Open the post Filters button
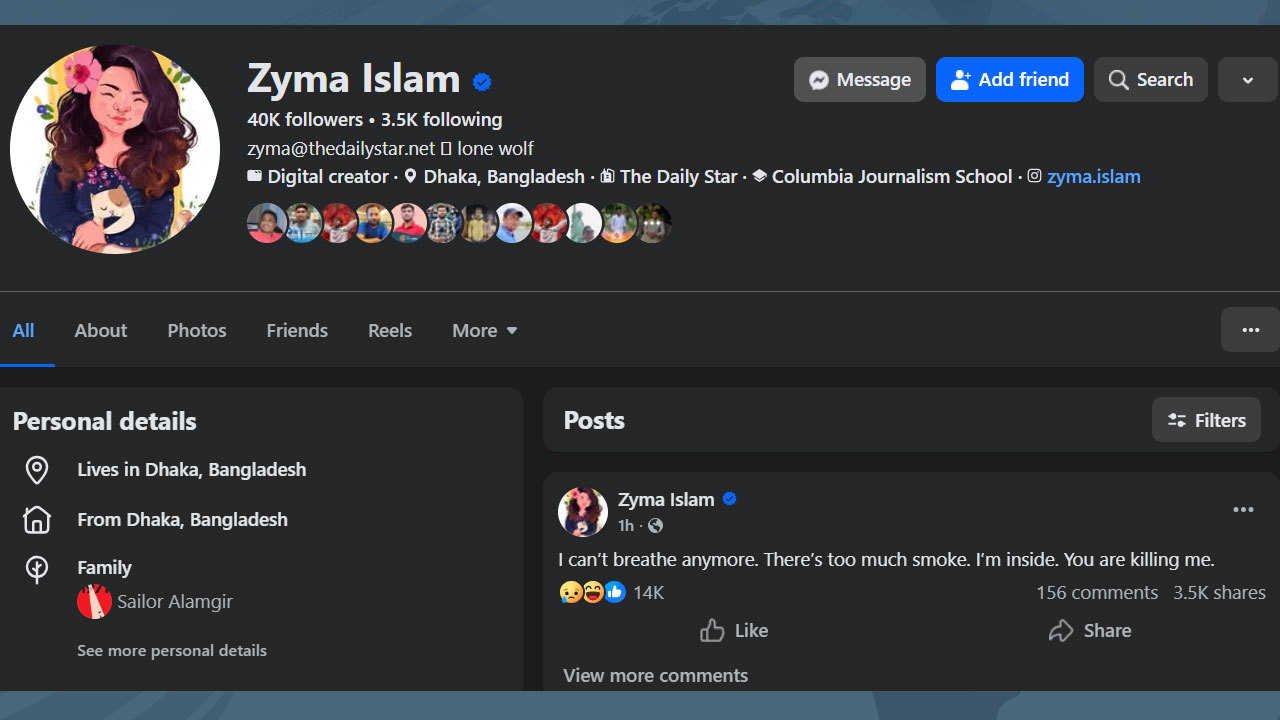 pos(1206,421)
